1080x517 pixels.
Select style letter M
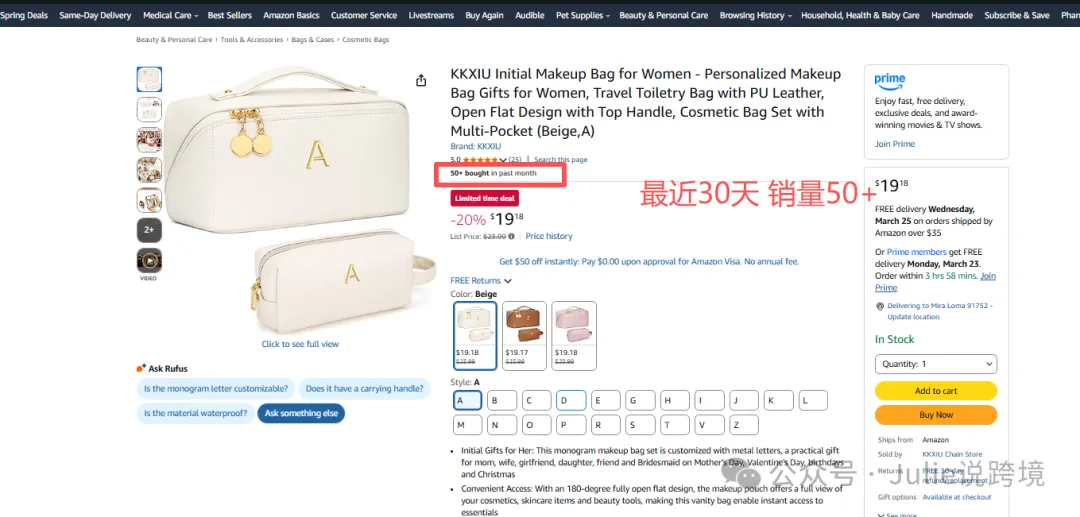pyautogui.click(x=468, y=425)
